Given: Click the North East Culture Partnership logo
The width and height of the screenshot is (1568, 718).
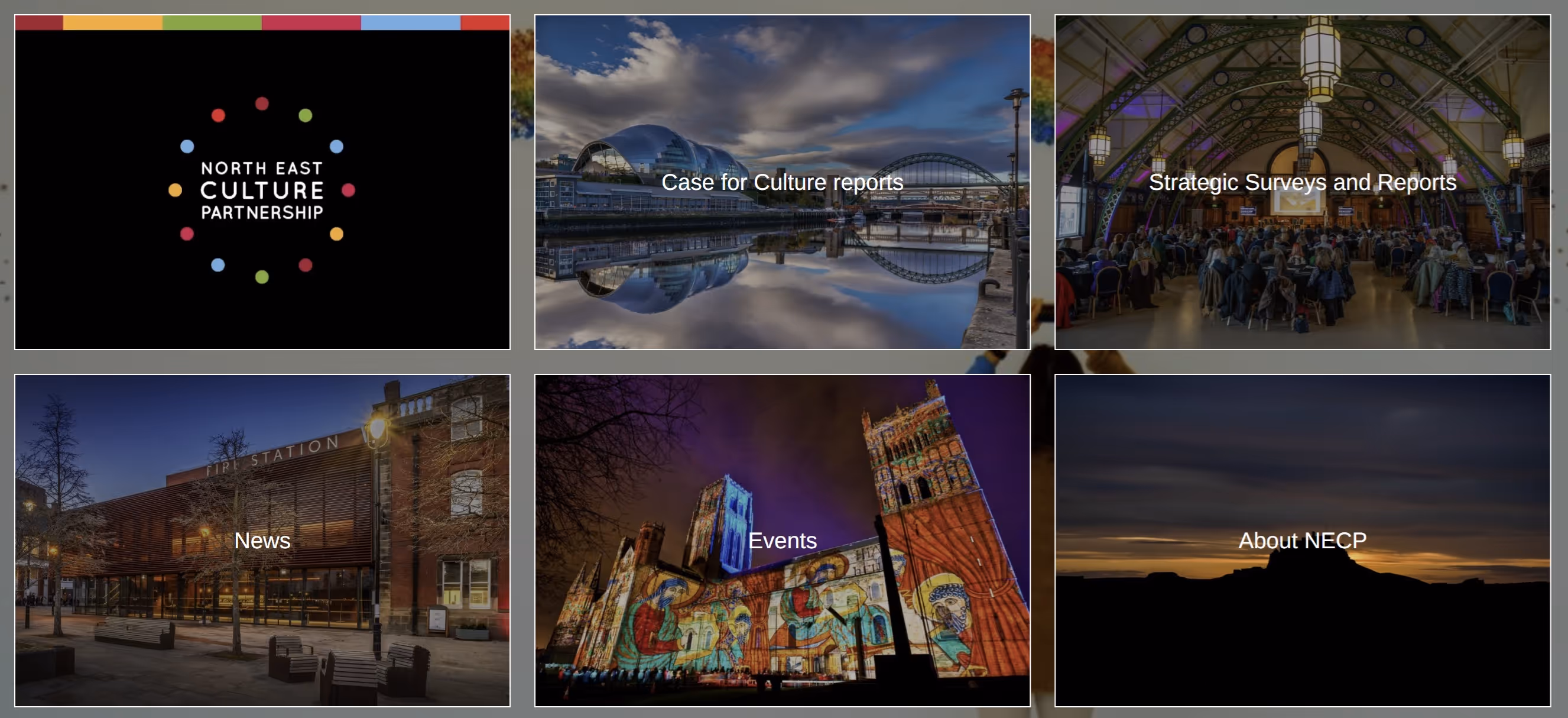Looking at the screenshot, I should [x=262, y=189].
